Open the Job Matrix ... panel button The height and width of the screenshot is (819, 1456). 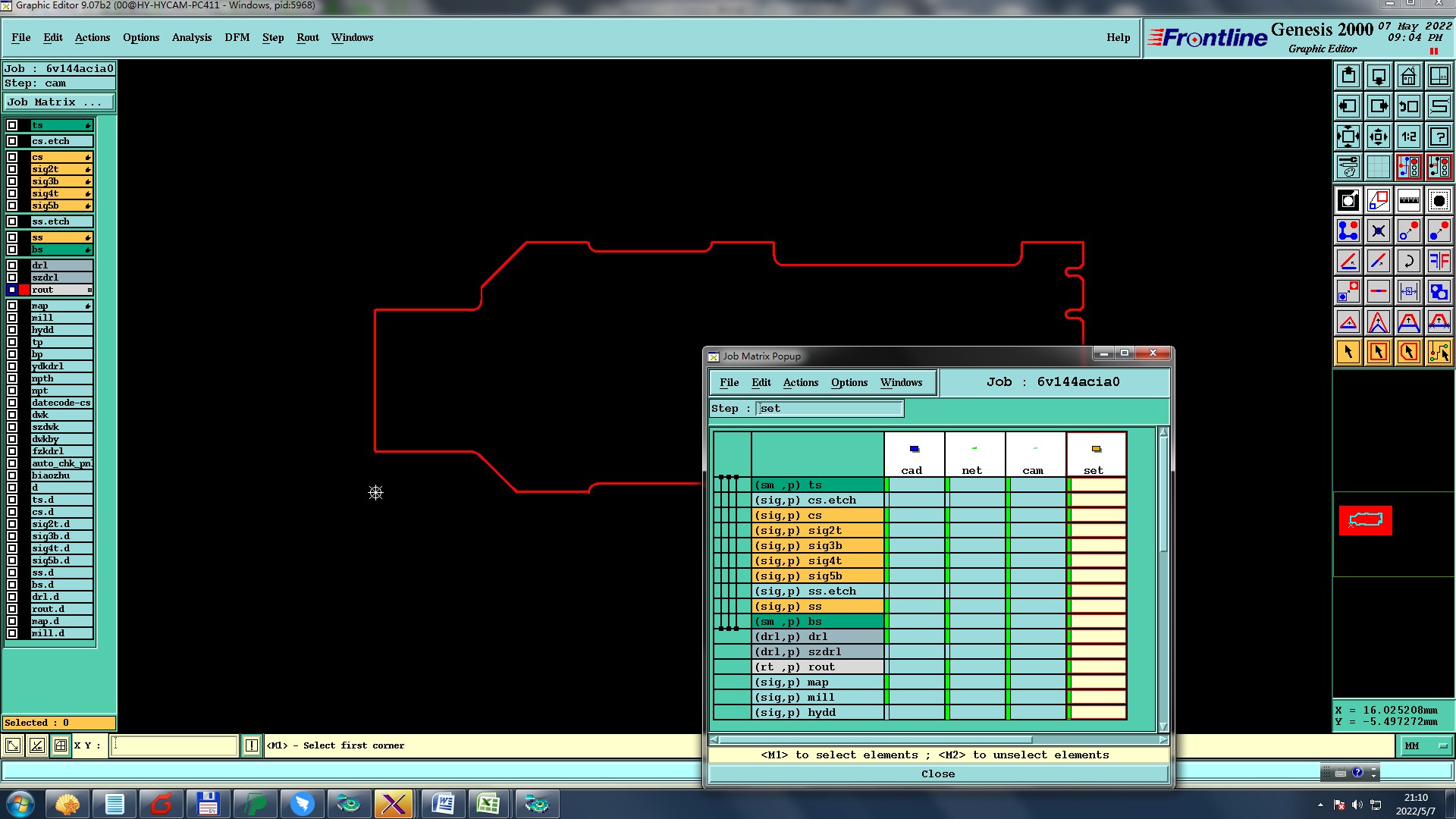tap(59, 102)
